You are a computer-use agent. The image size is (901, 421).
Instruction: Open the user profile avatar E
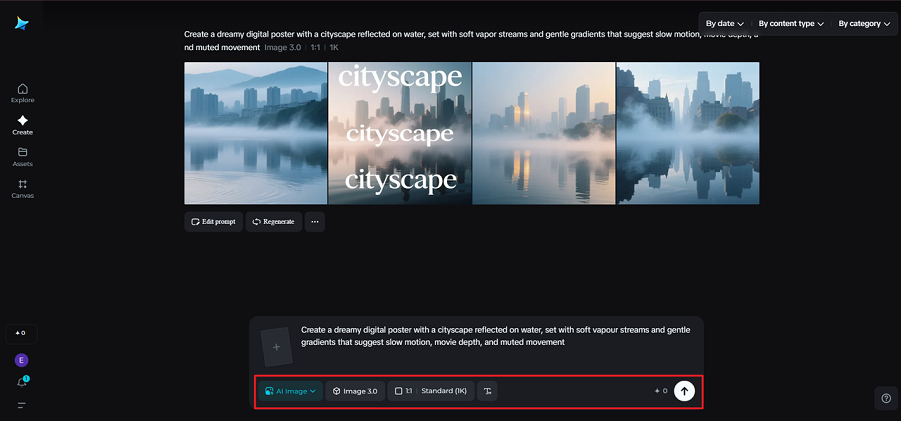(22, 360)
